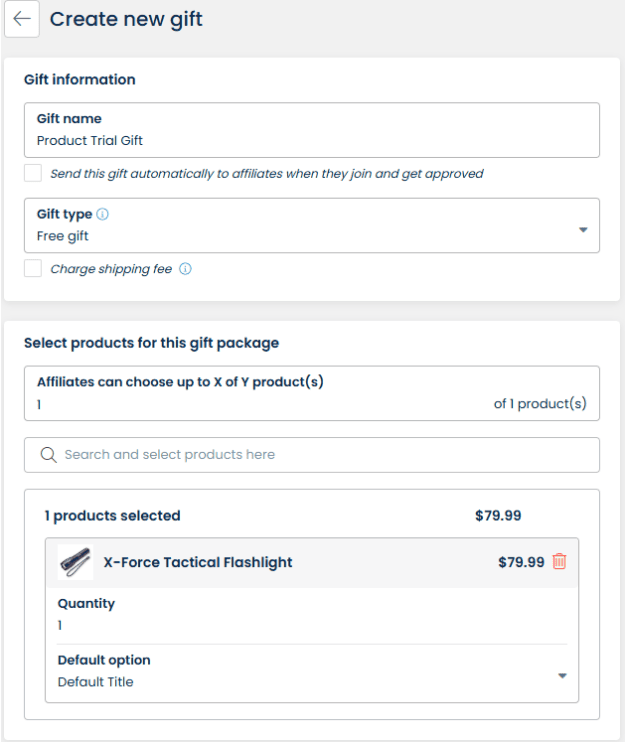
Task: Click the Gift name input field
Action: pyautogui.click(x=311, y=141)
